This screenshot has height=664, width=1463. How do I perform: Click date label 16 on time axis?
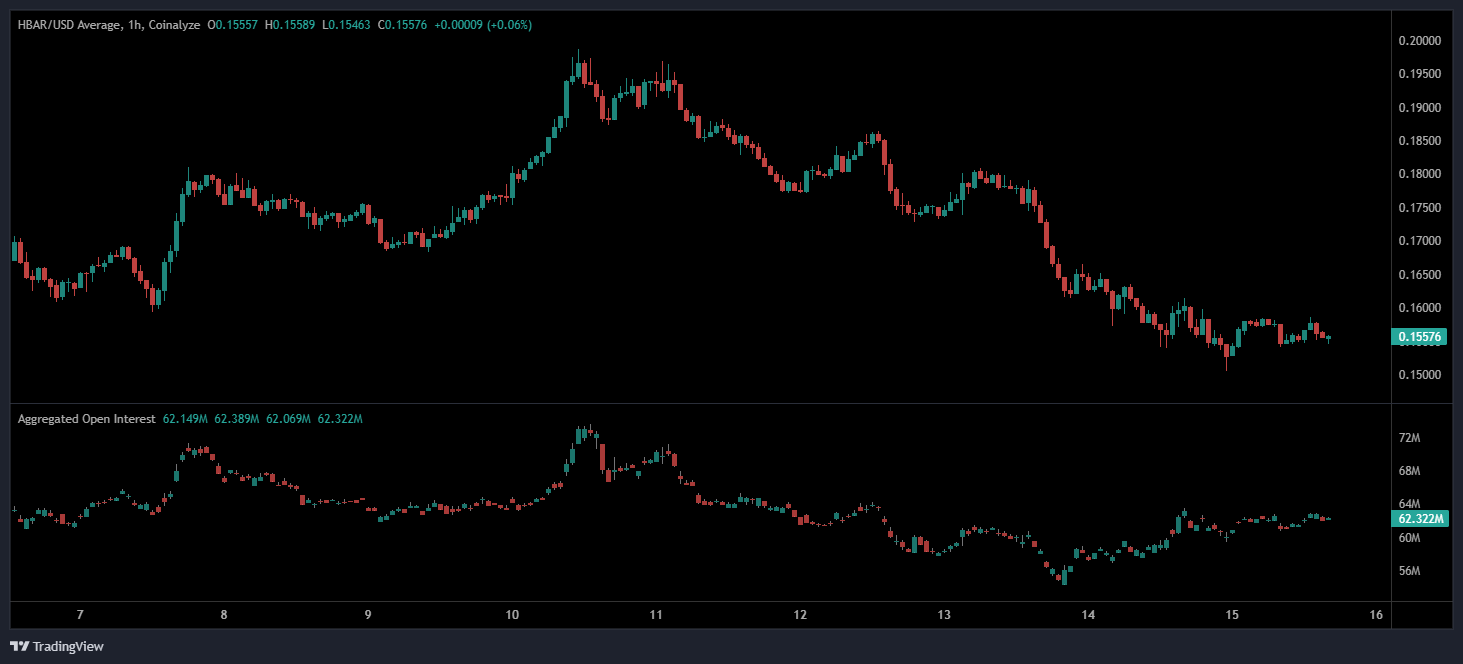tap(1376, 615)
